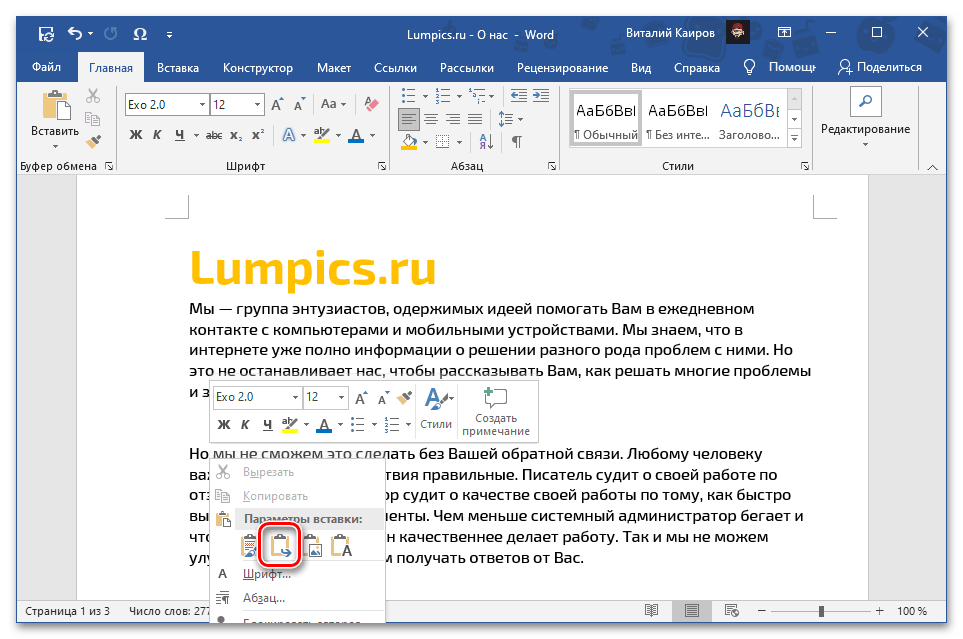Viewport: 963px width, 639px height.
Task: Select the Заголовок heading style thumbnail
Action: [x=750, y=118]
